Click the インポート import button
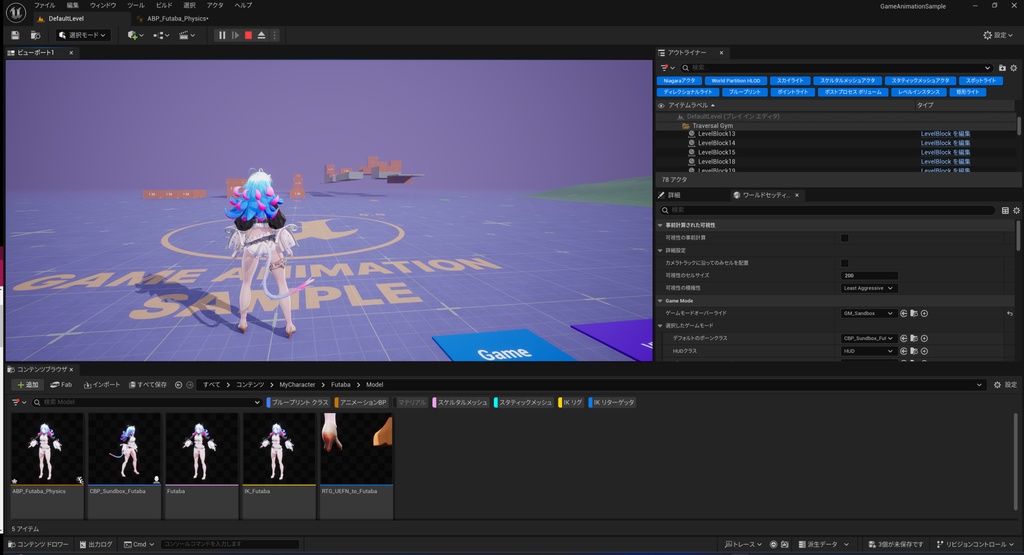 (x=102, y=385)
